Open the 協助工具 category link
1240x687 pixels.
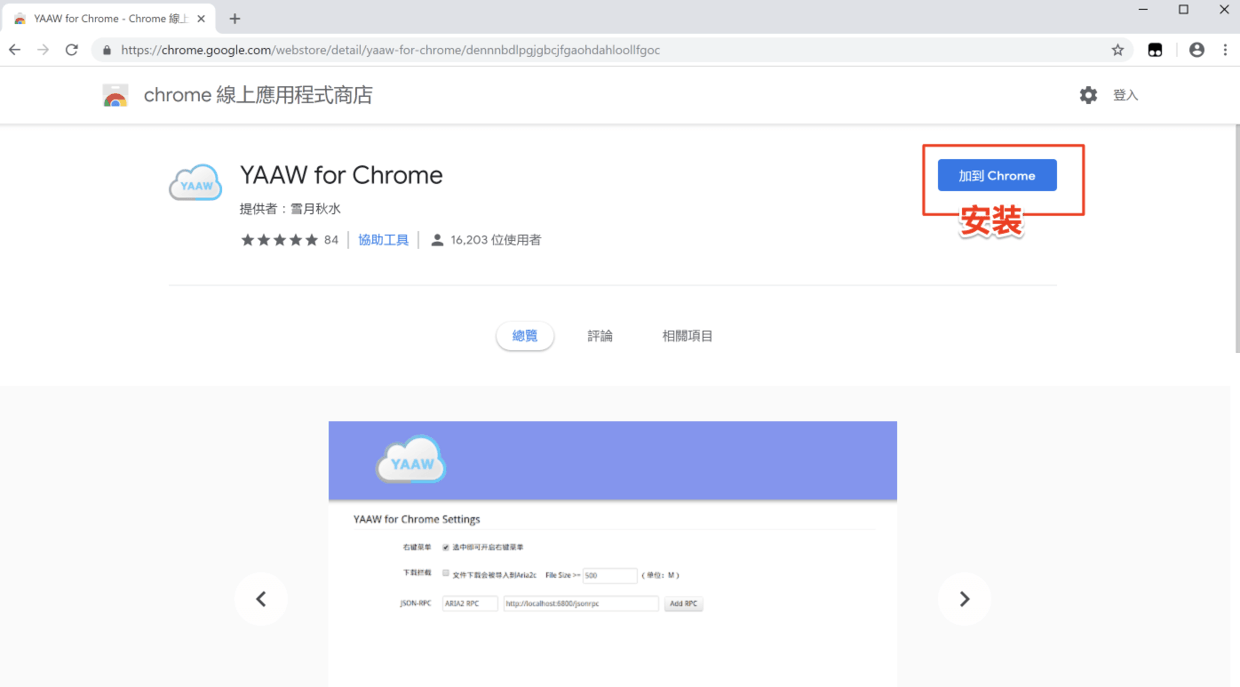tap(384, 240)
